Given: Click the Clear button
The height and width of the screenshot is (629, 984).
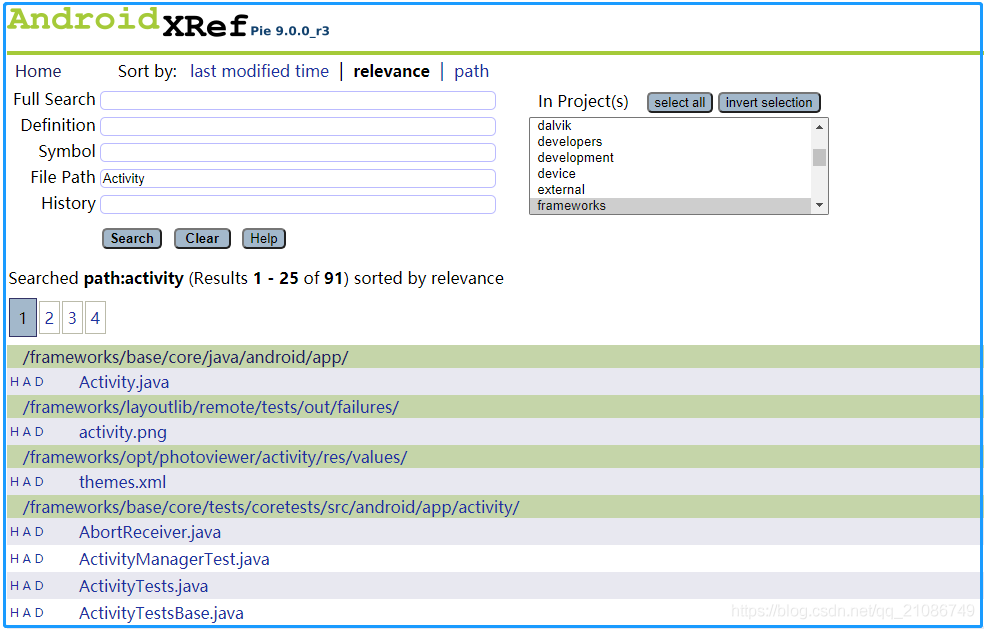Looking at the screenshot, I should (x=202, y=239).
